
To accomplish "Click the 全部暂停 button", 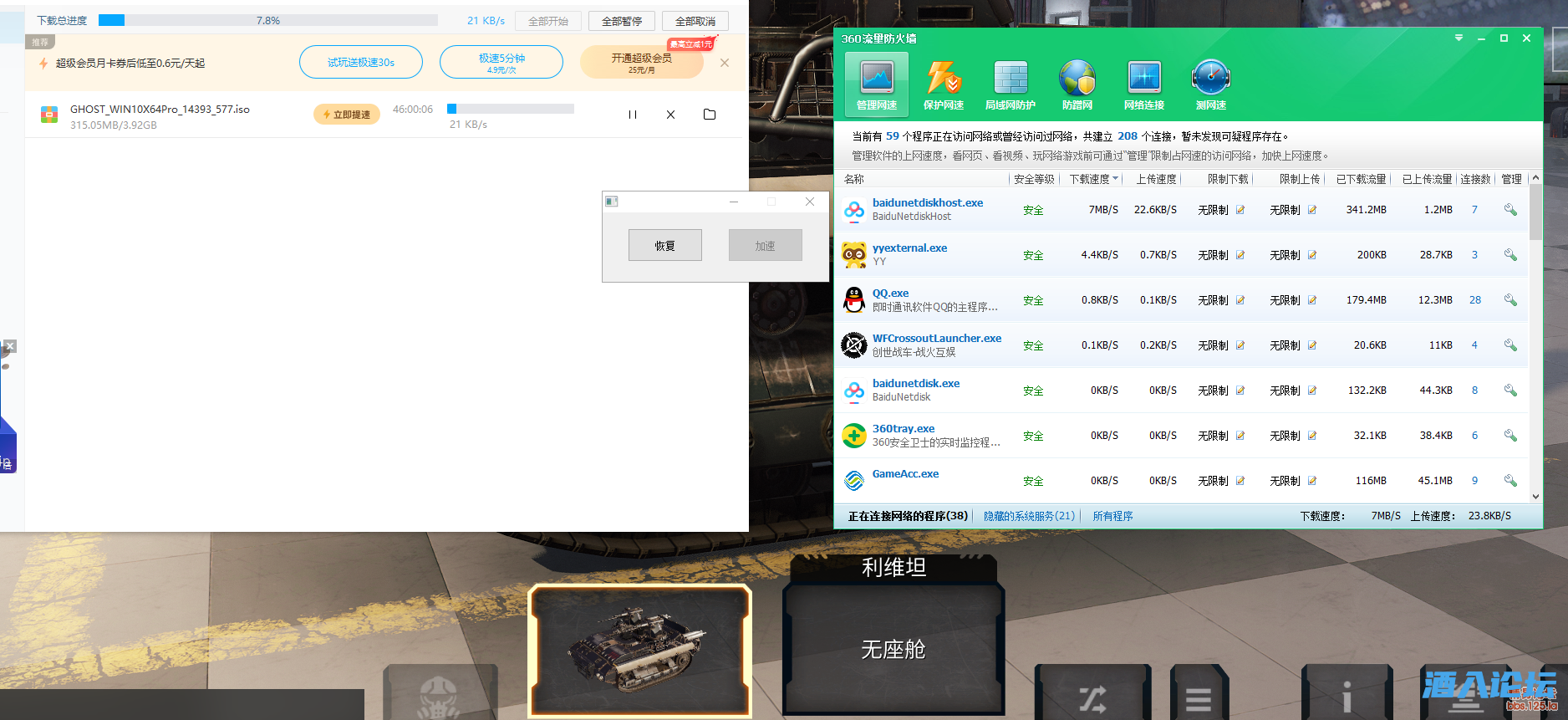I will pyautogui.click(x=622, y=21).
